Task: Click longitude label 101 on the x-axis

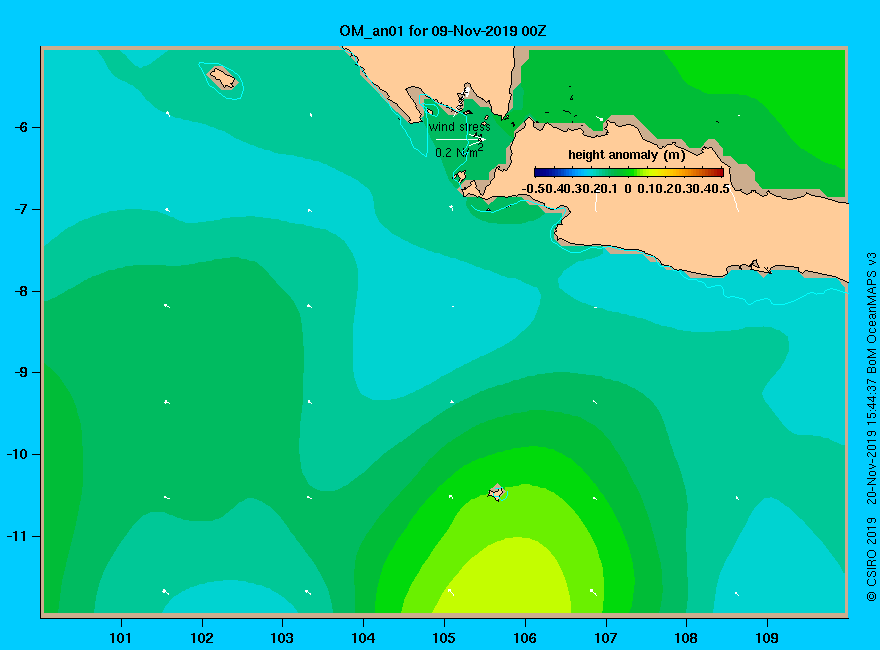Action: coord(120,638)
